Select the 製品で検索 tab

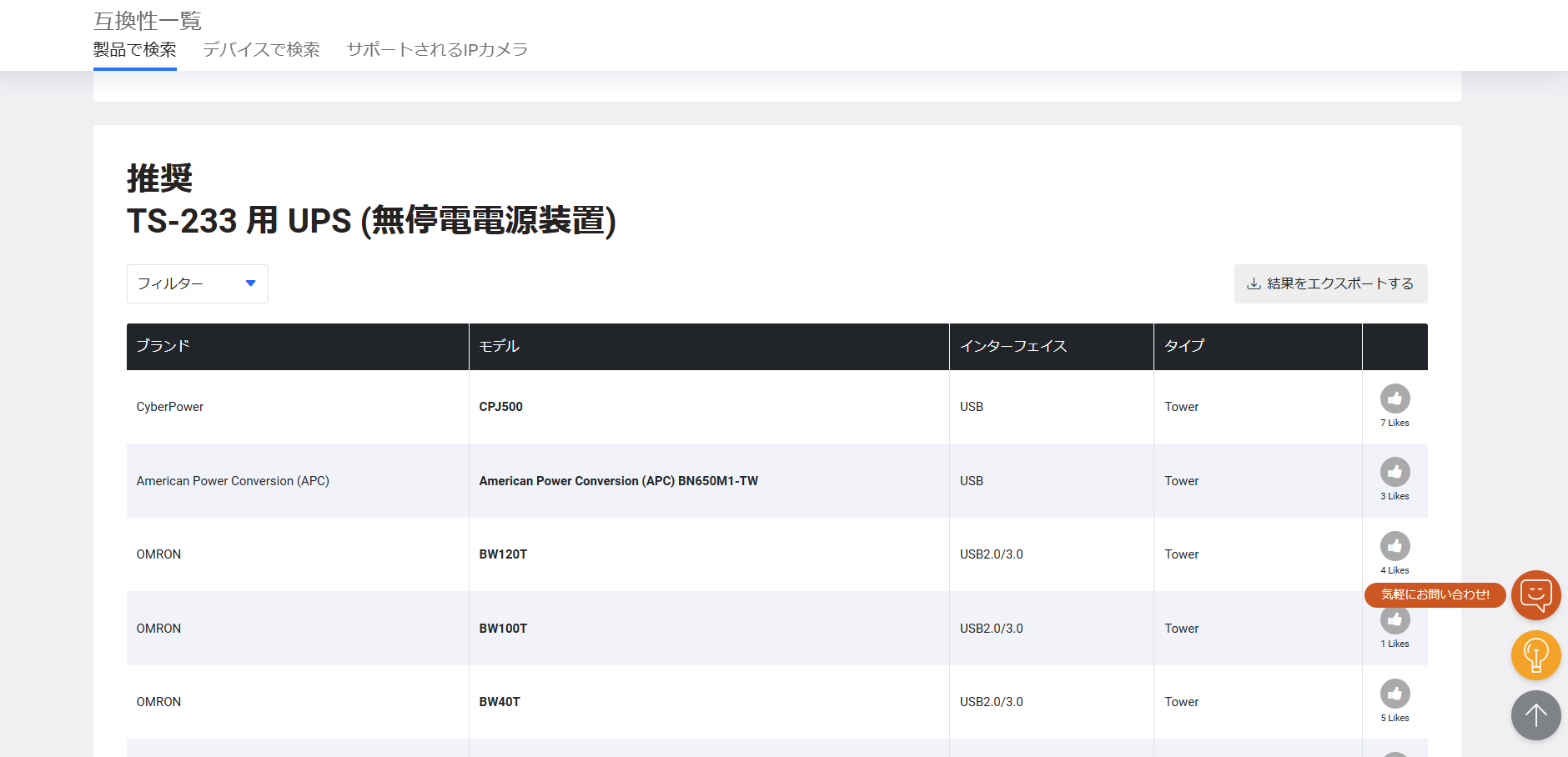pyautogui.click(x=135, y=50)
